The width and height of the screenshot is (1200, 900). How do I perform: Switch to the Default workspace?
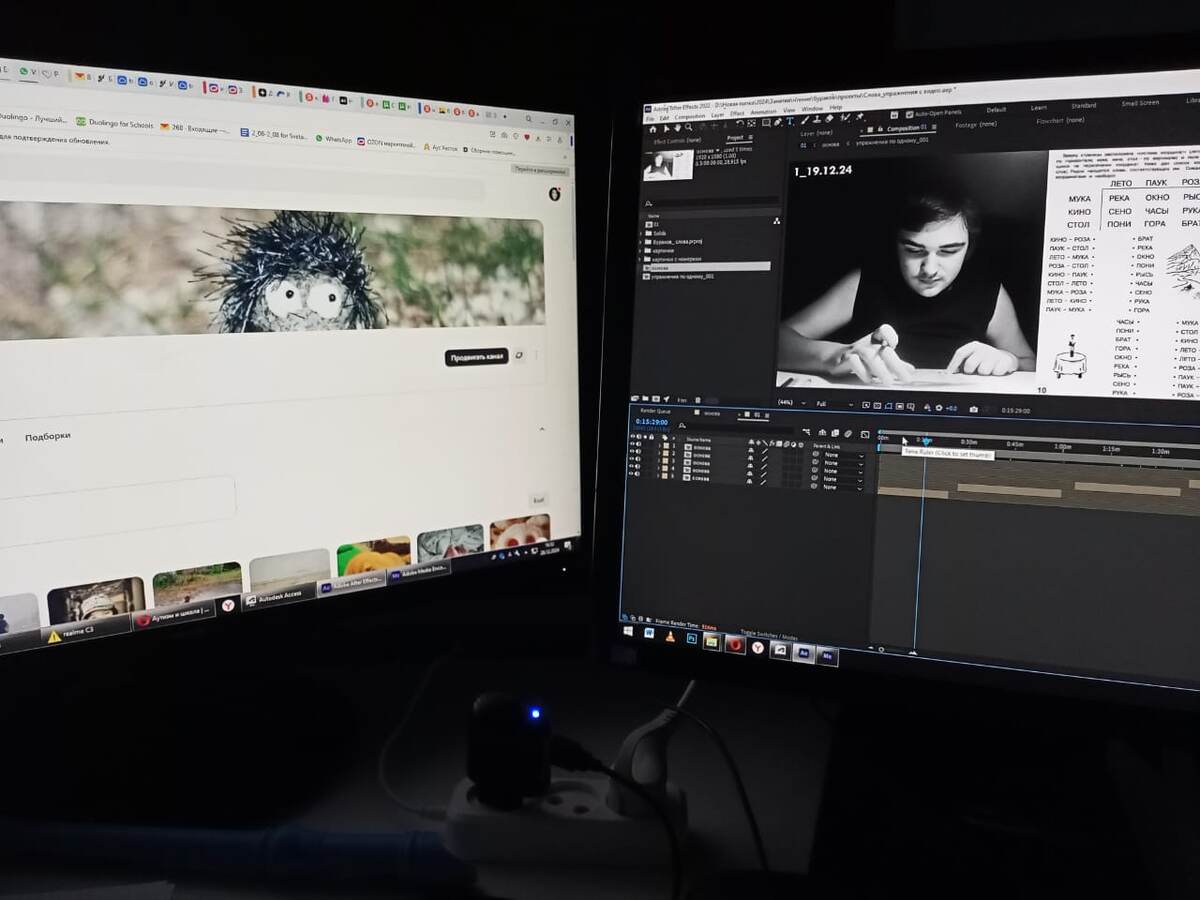[996, 109]
